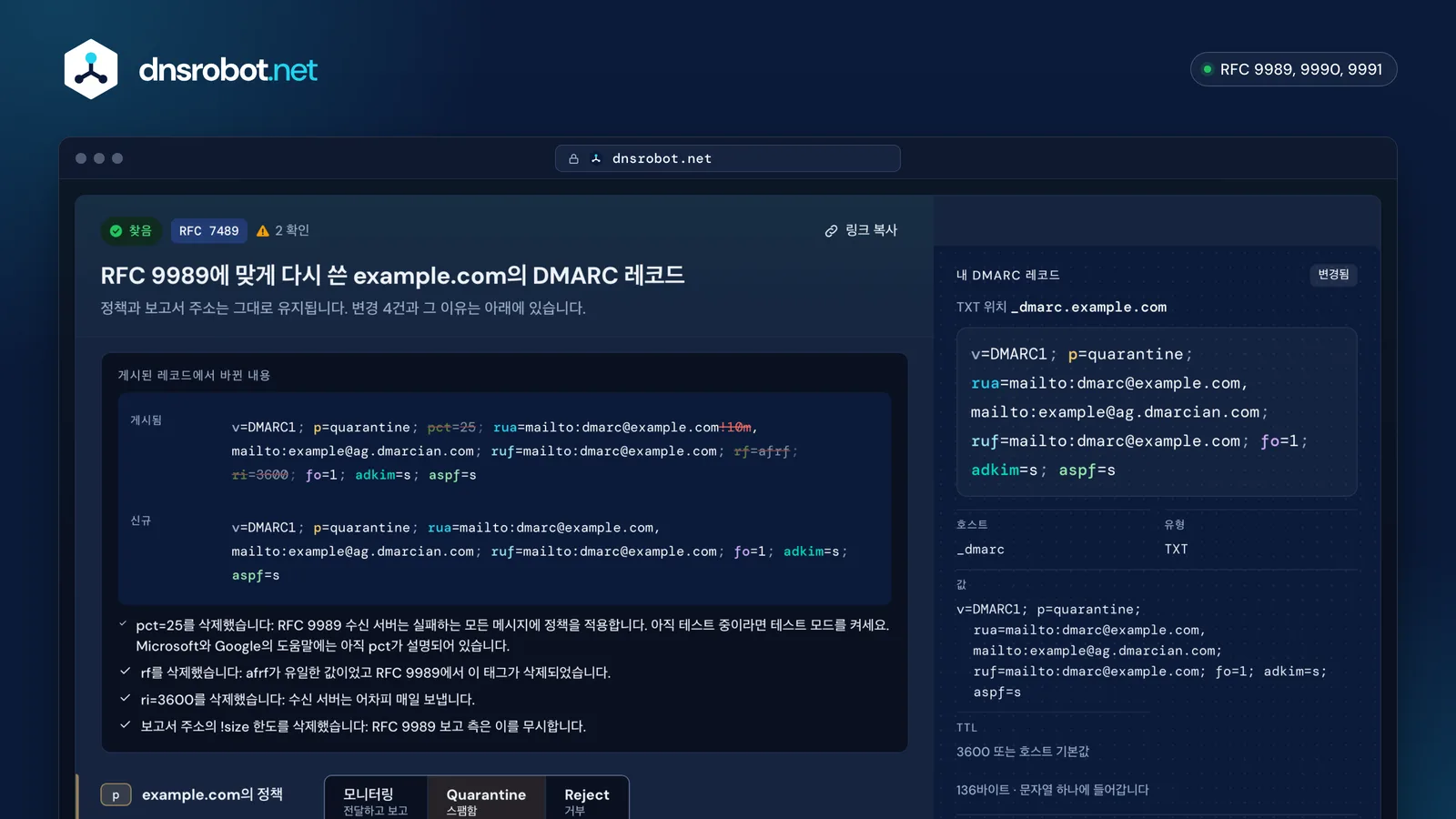The width and height of the screenshot is (1456, 819).
Task: Click the chain link icon beside 링크 복사
Action: [x=831, y=231]
